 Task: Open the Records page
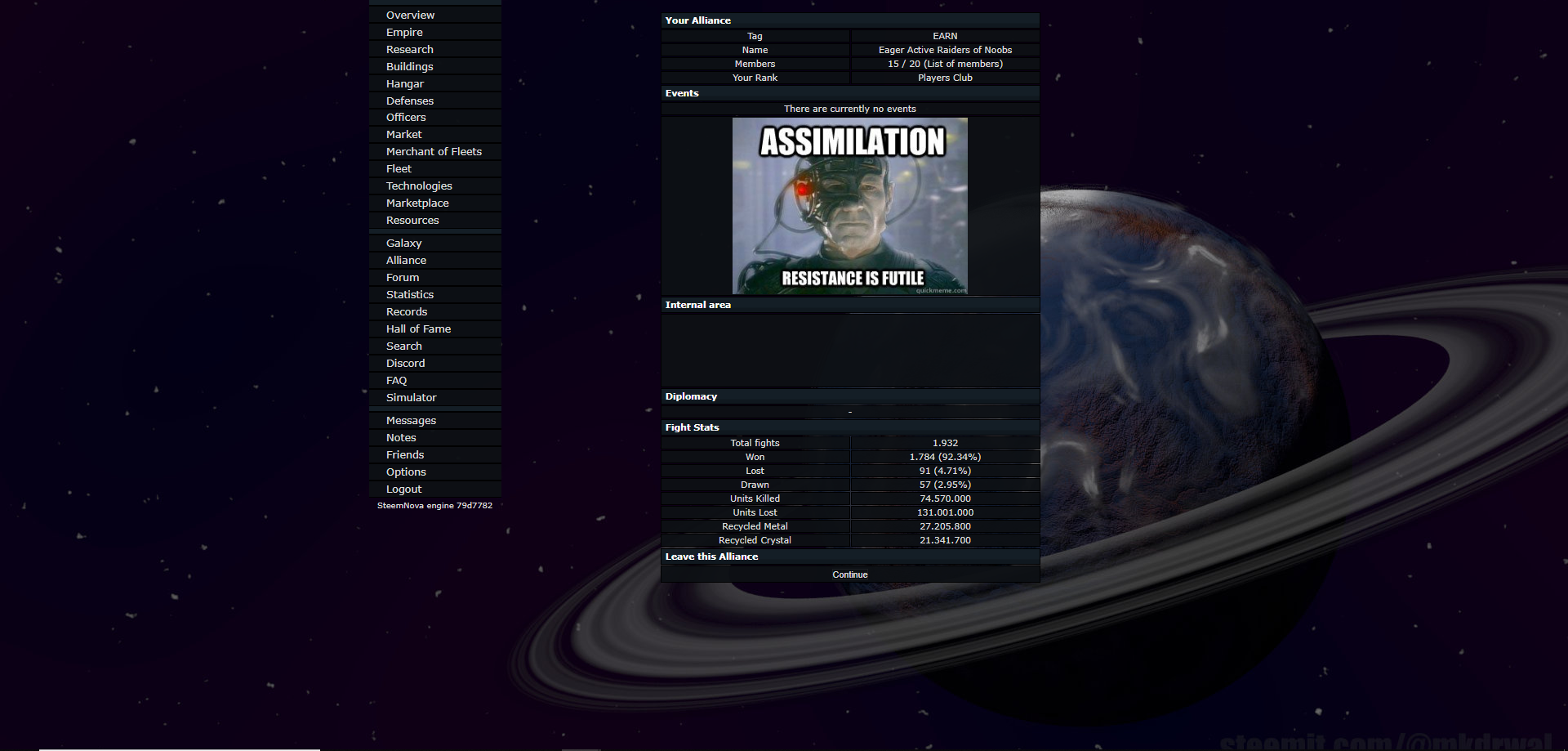coord(407,312)
